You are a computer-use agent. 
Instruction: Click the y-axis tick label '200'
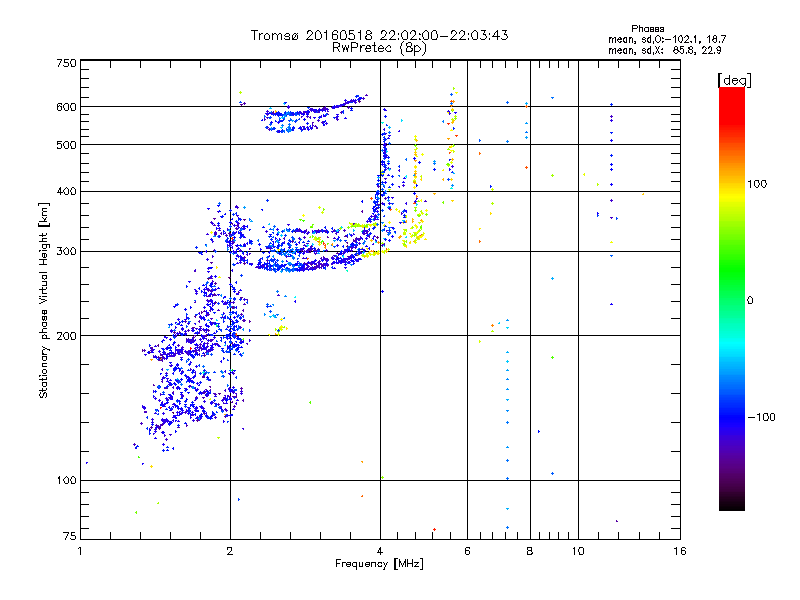[x=67, y=336]
